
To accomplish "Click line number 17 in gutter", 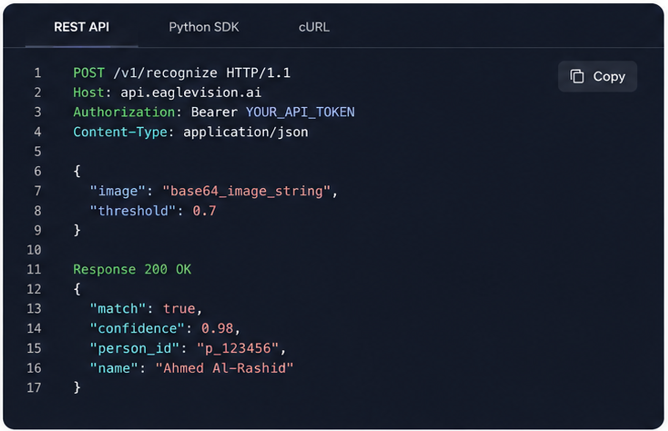I will (x=34, y=388).
